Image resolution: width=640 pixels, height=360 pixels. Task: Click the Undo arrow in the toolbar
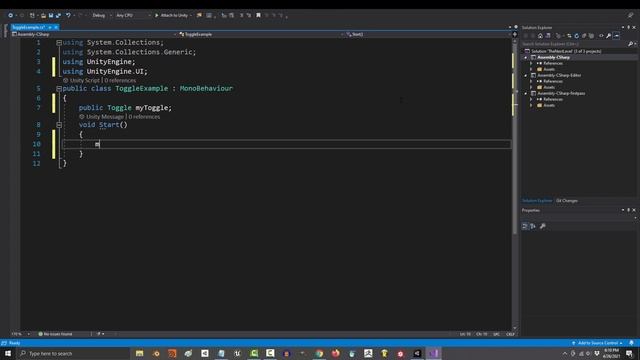68,16
